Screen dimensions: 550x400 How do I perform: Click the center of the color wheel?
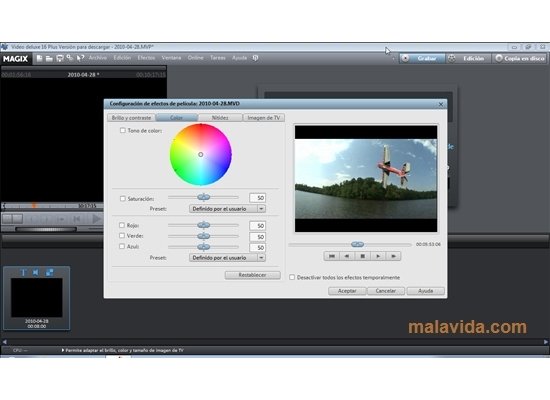pyautogui.click(x=201, y=154)
